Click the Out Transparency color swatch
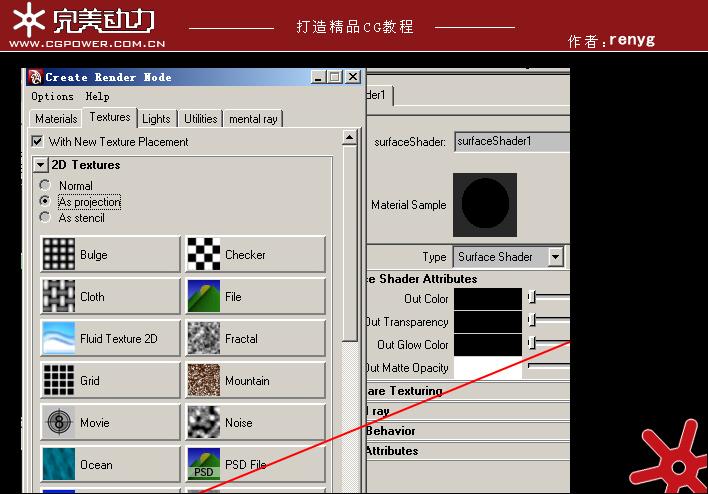Viewport: 708px width, 494px height. [x=488, y=322]
